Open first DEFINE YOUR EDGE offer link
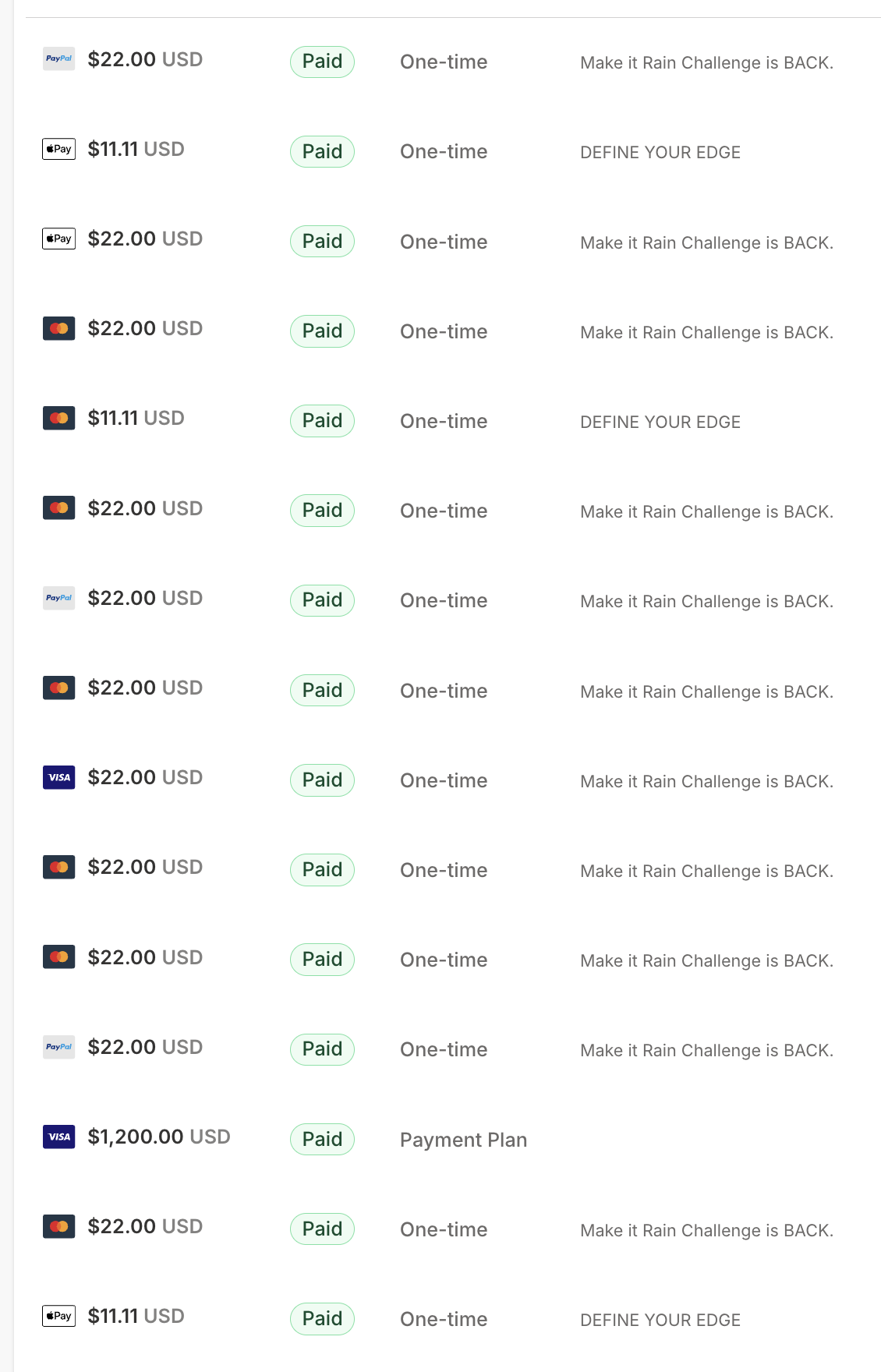This screenshot has width=881, height=1372. pyautogui.click(x=660, y=152)
